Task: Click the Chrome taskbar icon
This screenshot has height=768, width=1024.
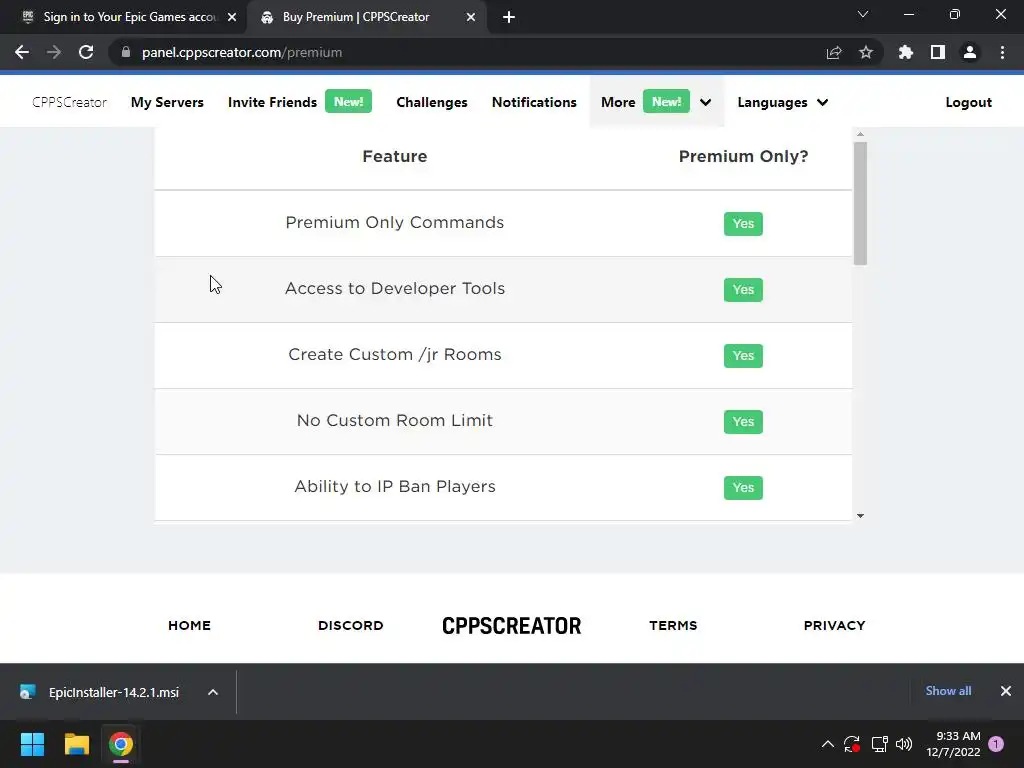Action: pyautogui.click(x=121, y=744)
